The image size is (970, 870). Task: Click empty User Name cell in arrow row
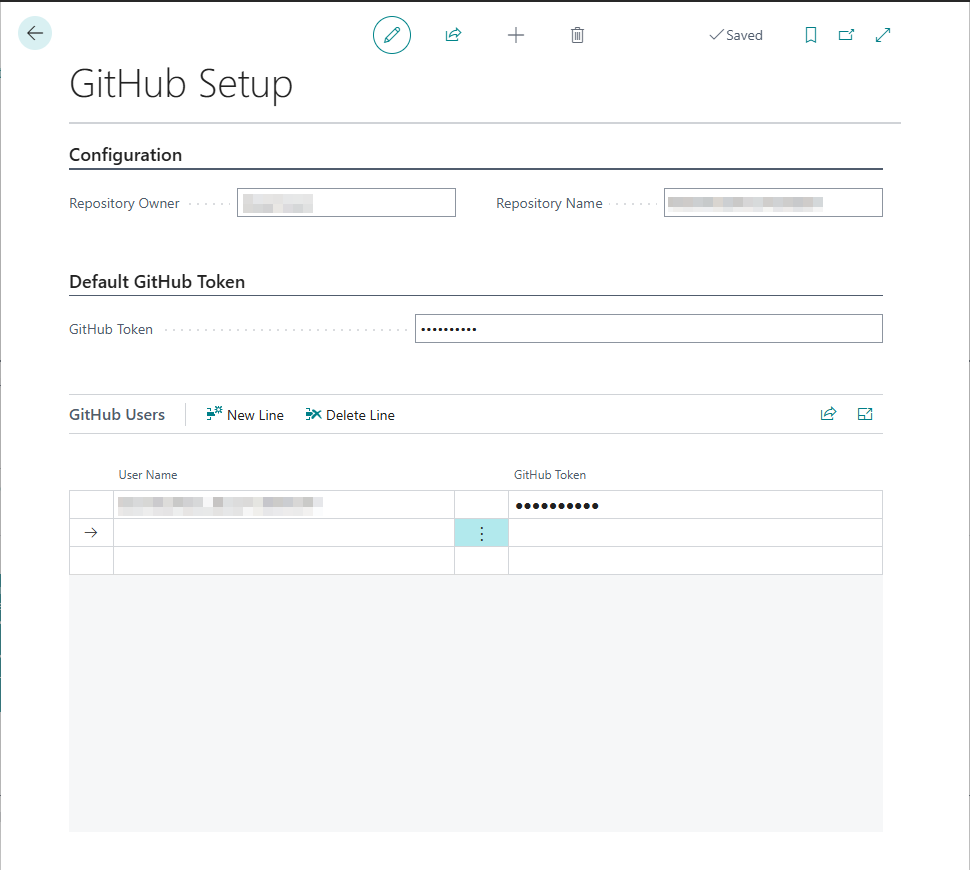[284, 533]
